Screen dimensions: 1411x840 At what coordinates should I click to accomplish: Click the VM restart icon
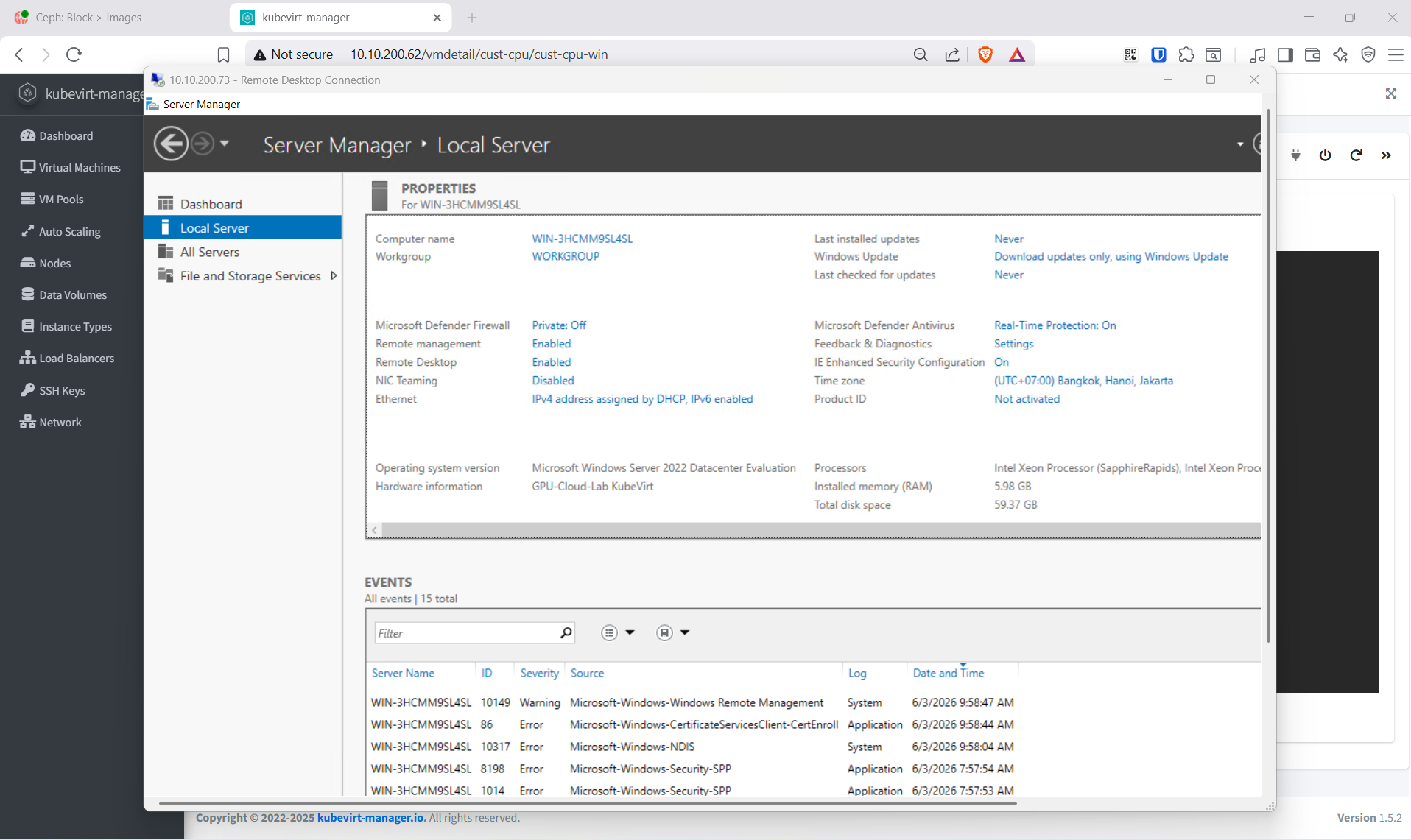pos(1356,155)
